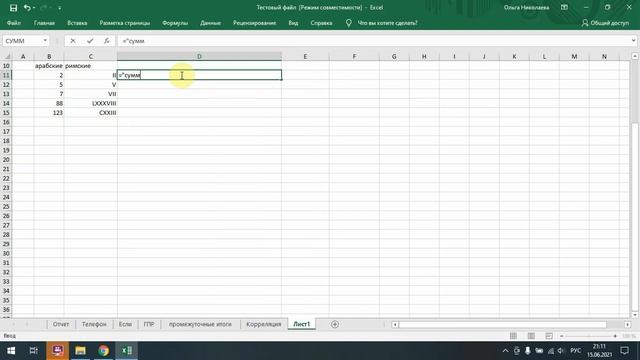Click the volume speaker tray icon
This screenshot has width=640, height=360.
(x=560, y=351)
